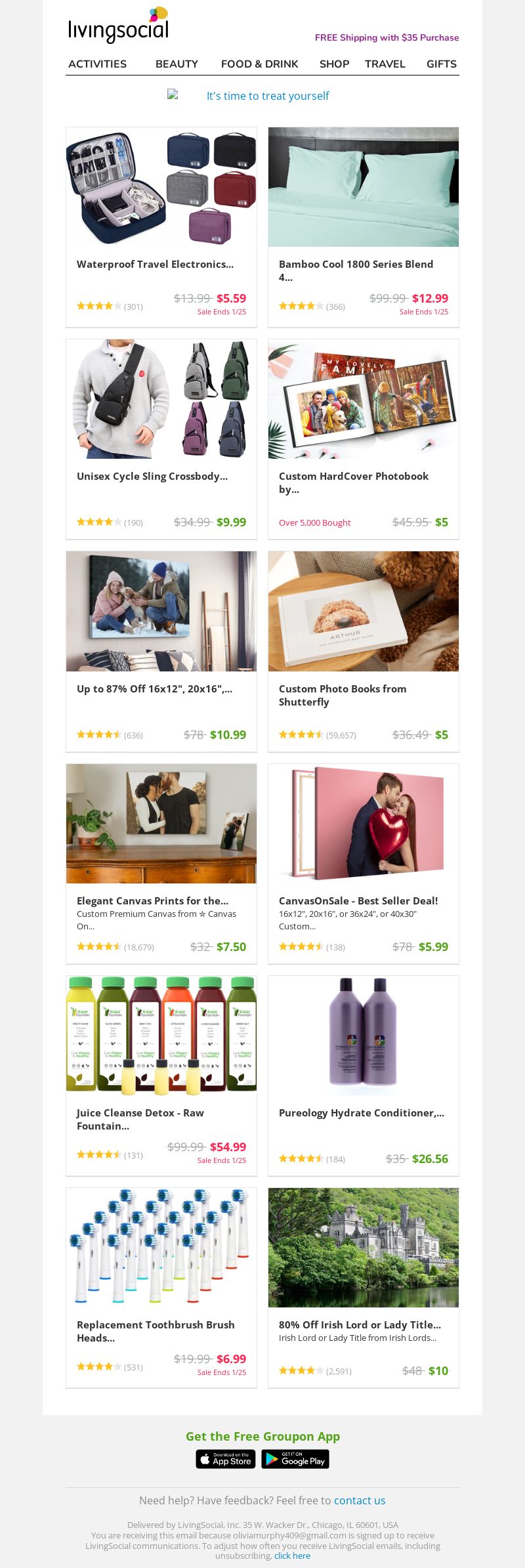Open the App Store download badge
525x1568 pixels.
pyautogui.click(x=226, y=1458)
